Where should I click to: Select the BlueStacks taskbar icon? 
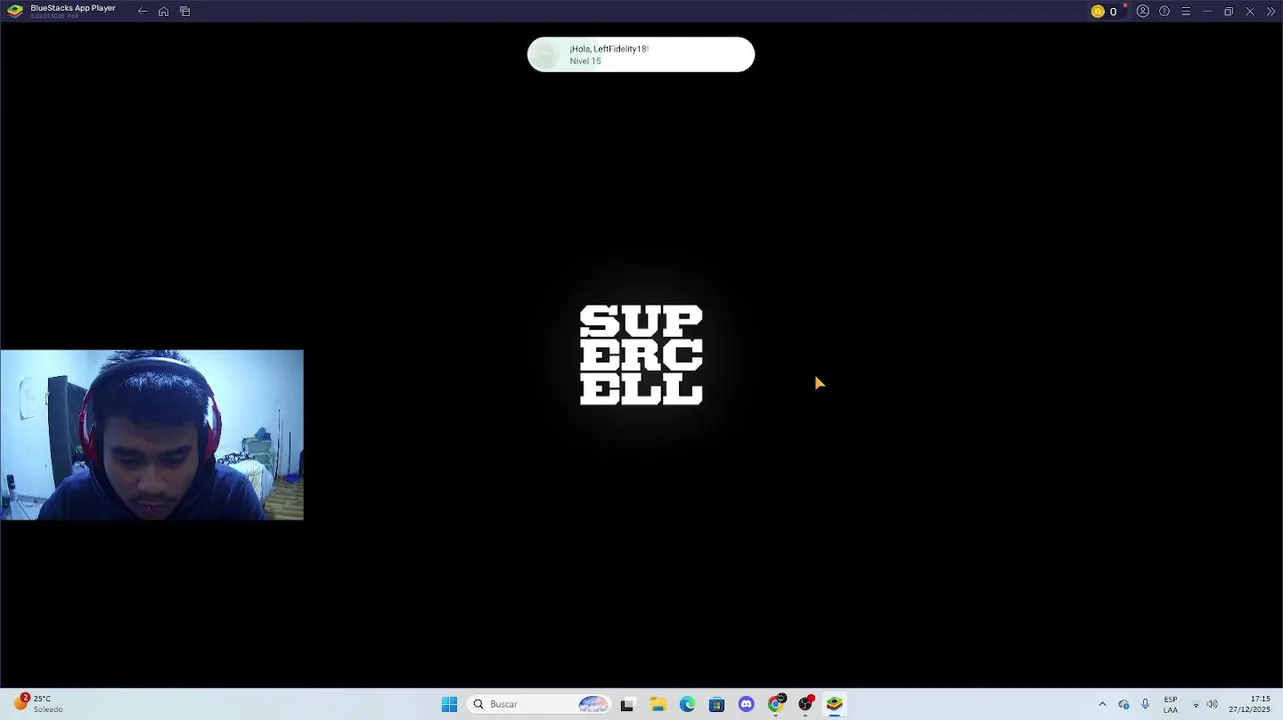pyautogui.click(x=834, y=704)
